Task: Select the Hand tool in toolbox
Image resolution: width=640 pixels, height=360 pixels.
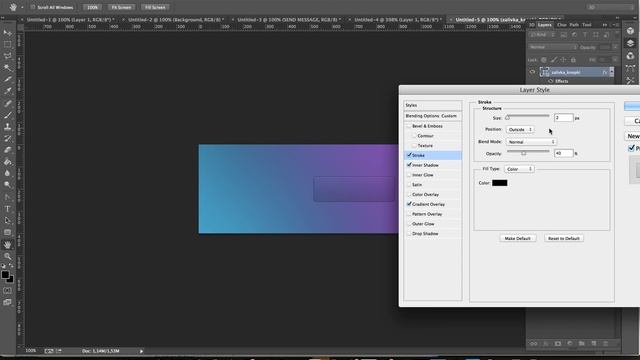Action: [x=7, y=244]
